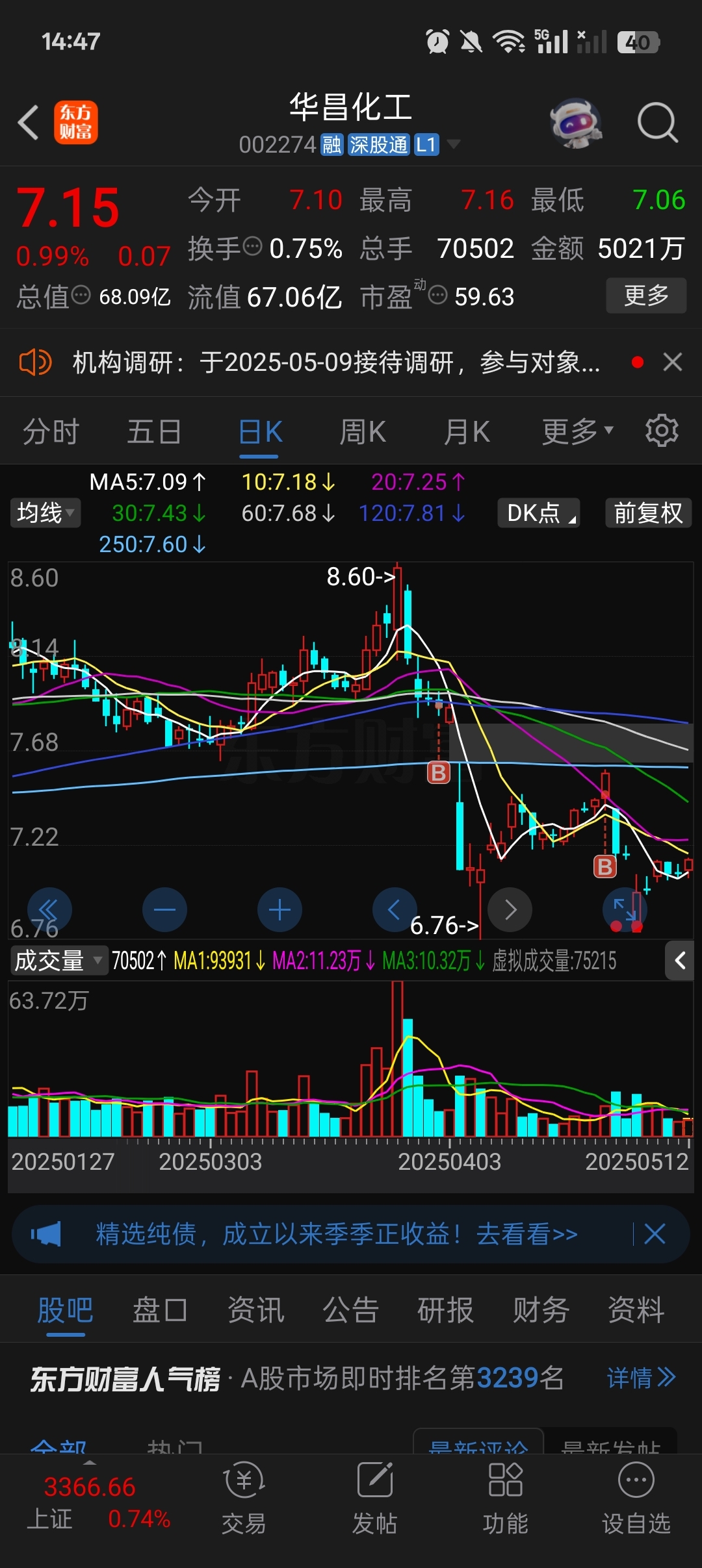This screenshot has width=702, height=1568.
Task: Collapse volume legend side arrow
Action: [680, 960]
